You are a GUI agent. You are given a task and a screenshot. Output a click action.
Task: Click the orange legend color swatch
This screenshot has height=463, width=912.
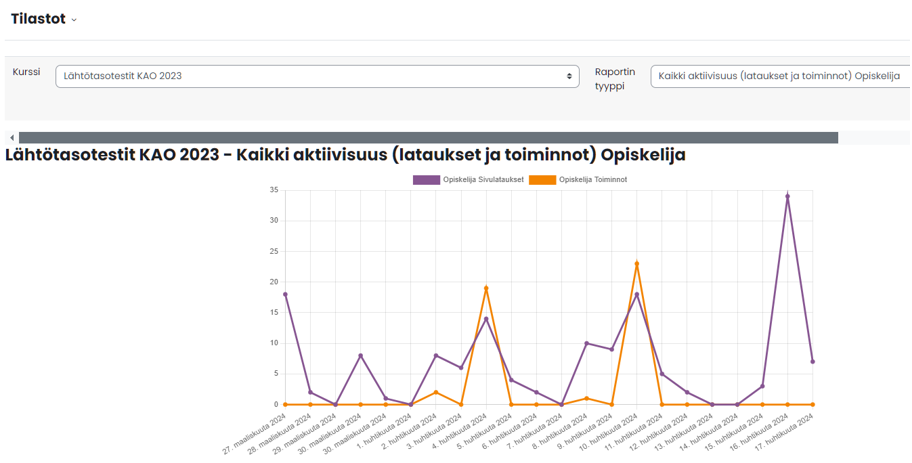click(542, 180)
